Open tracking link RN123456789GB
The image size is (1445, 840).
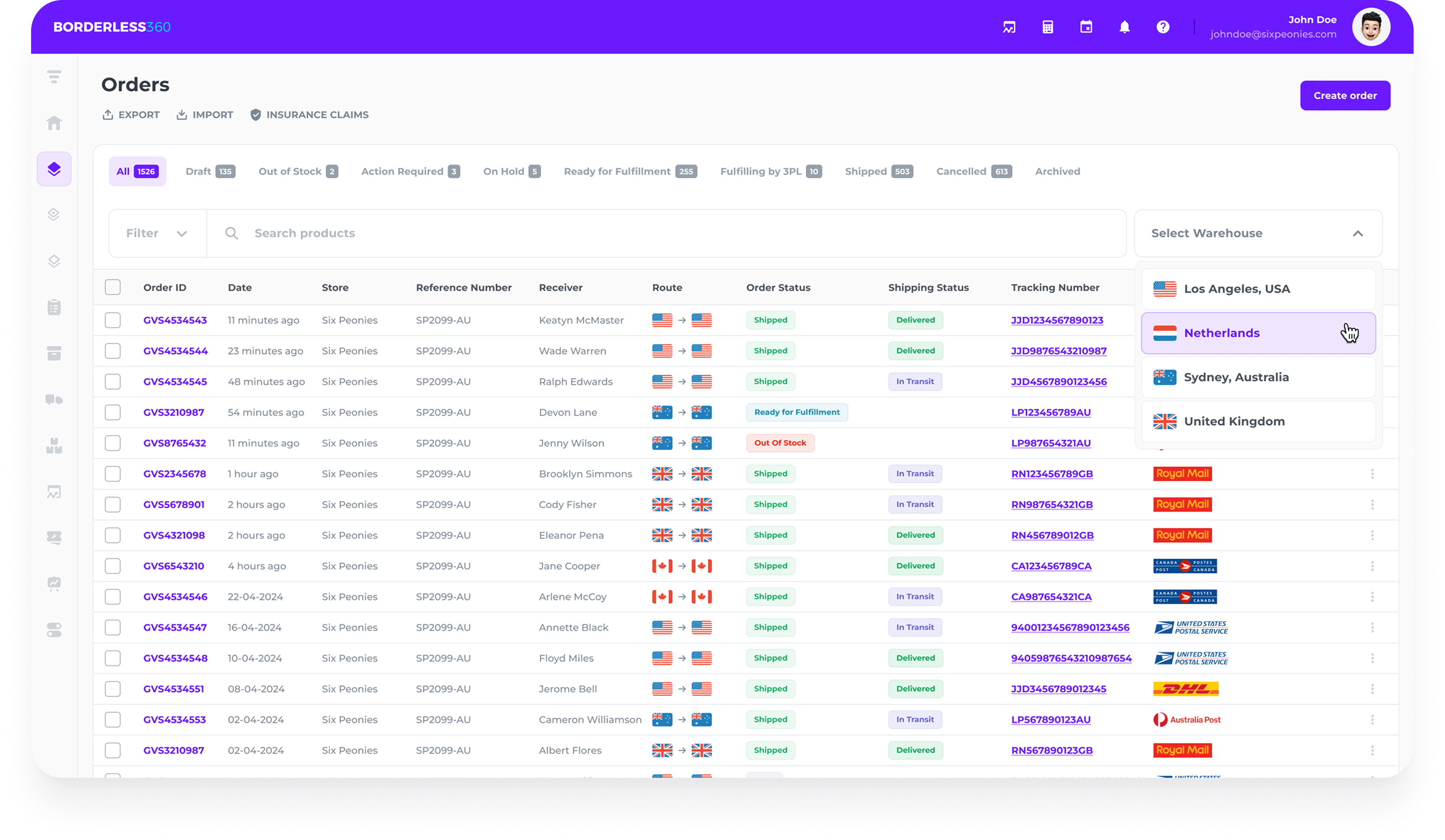(1051, 473)
